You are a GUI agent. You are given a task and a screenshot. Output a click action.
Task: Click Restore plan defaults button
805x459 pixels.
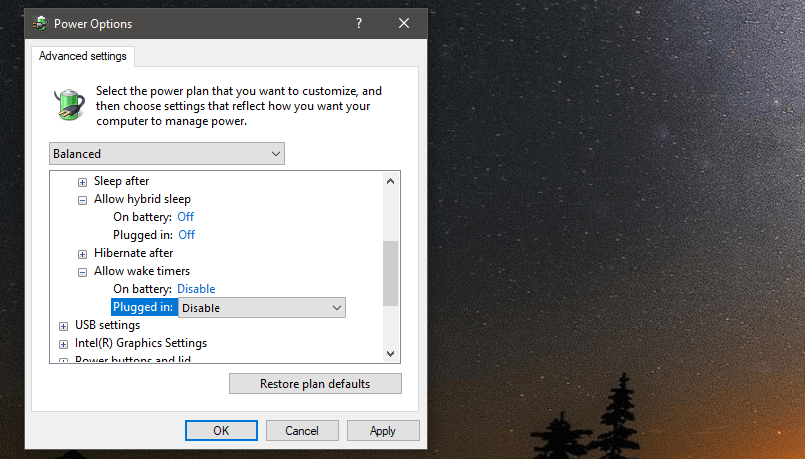[x=315, y=384]
